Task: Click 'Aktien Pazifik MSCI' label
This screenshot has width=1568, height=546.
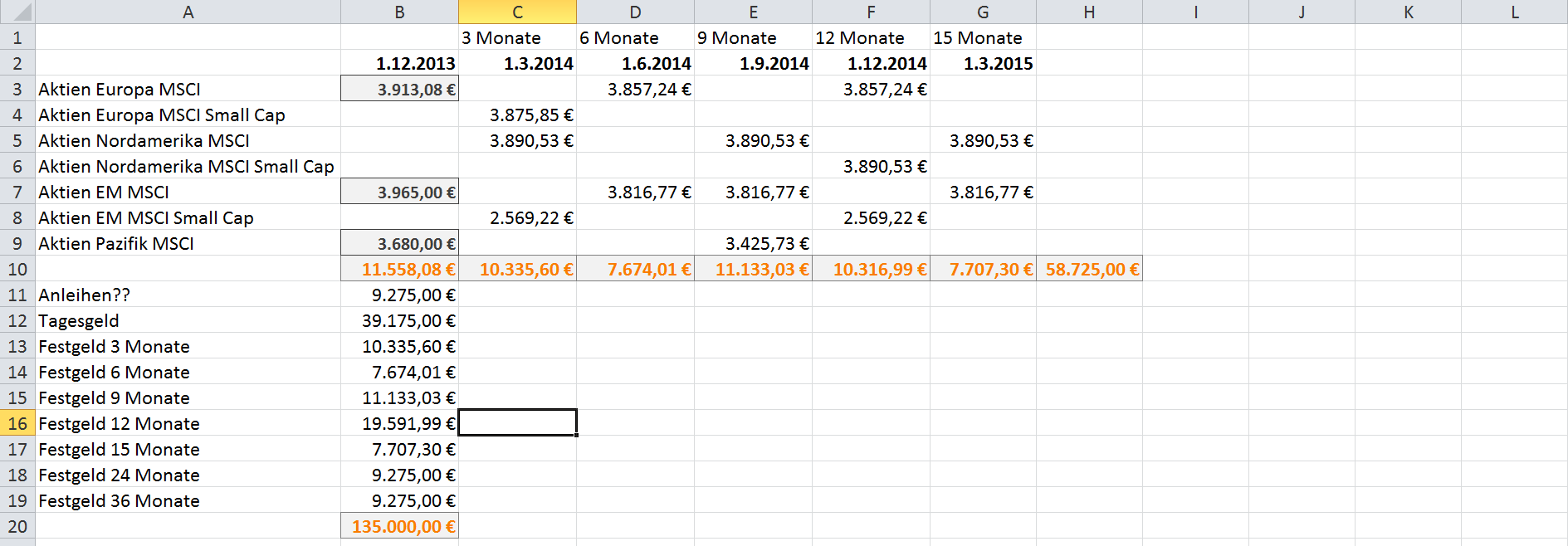Action: [116, 243]
